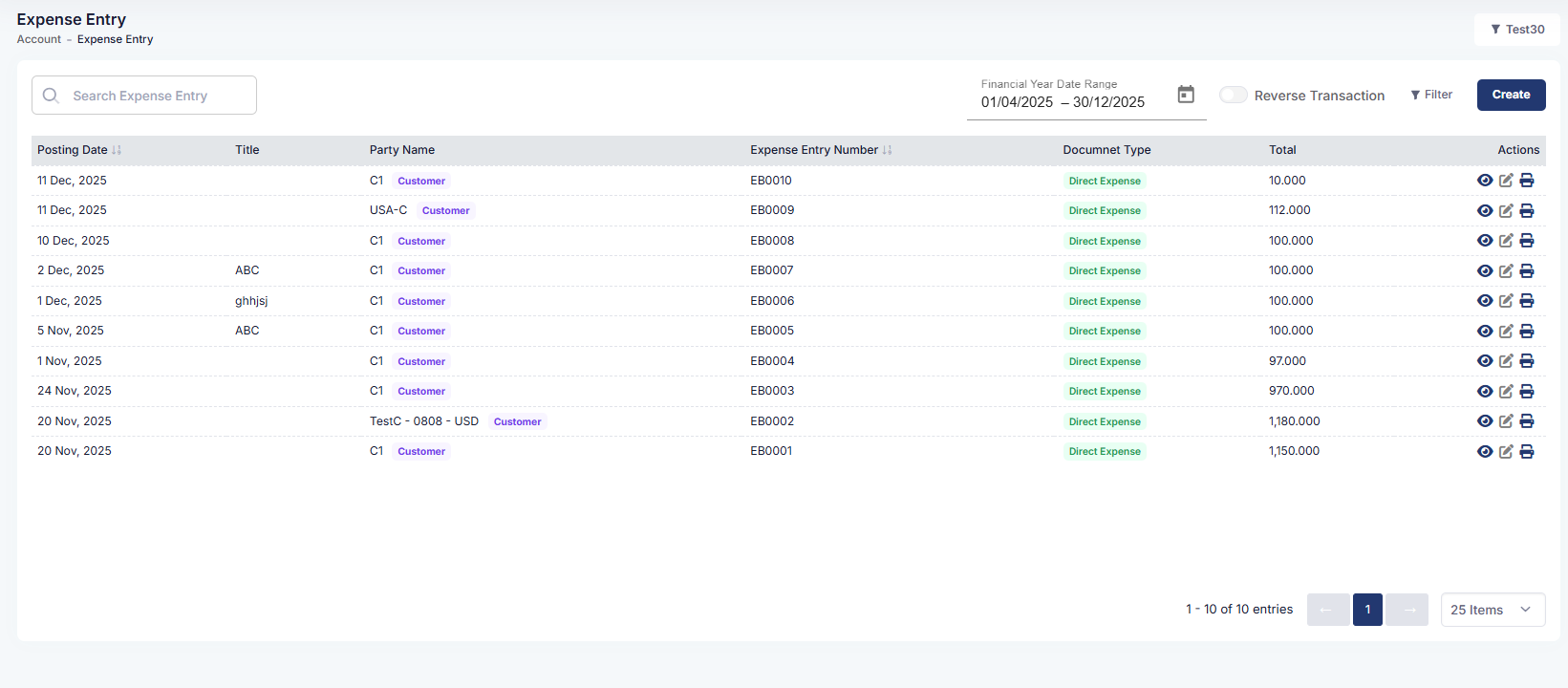The image size is (1568, 688).
Task: Enable the Reverse Transaction toggle
Action: coord(1233,95)
